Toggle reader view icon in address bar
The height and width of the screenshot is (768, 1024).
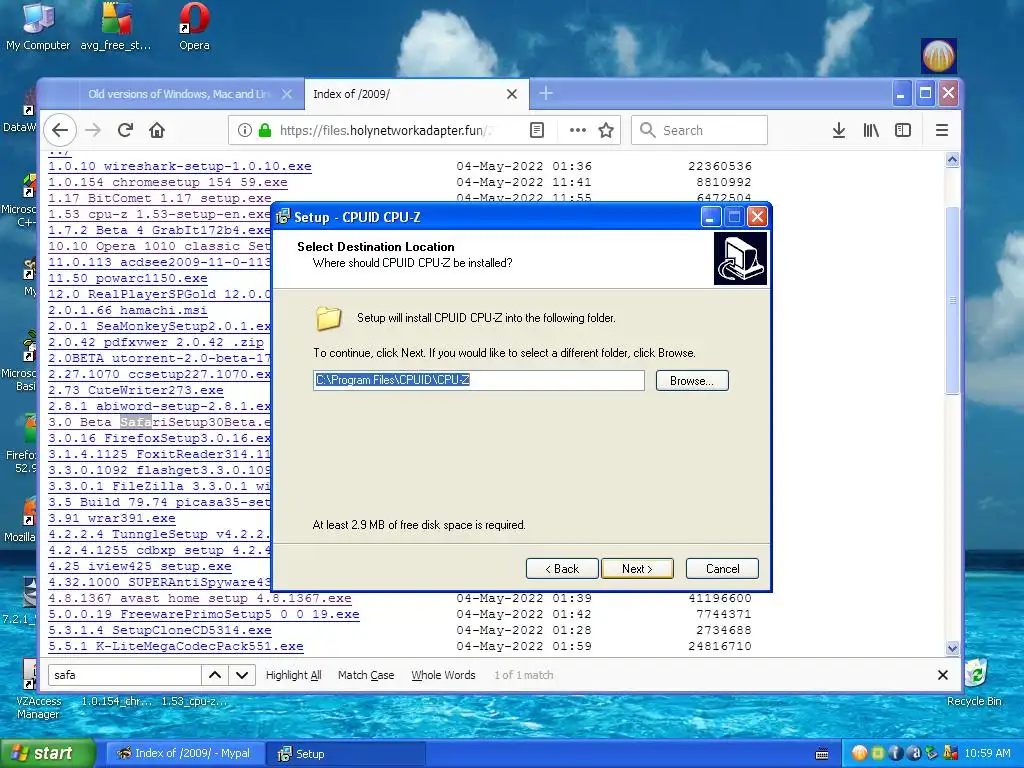tap(537, 130)
